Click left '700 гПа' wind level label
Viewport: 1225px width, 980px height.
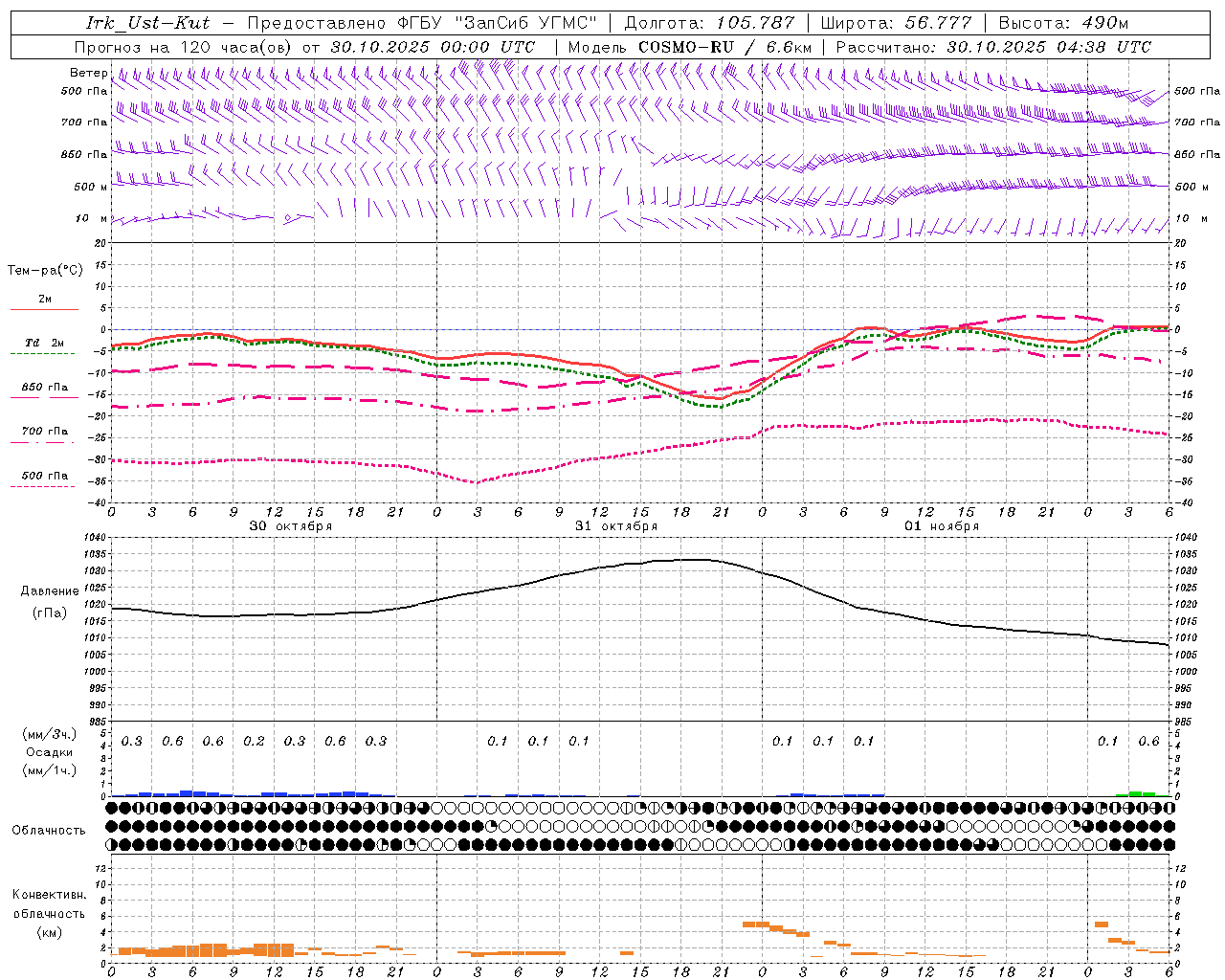point(84,122)
